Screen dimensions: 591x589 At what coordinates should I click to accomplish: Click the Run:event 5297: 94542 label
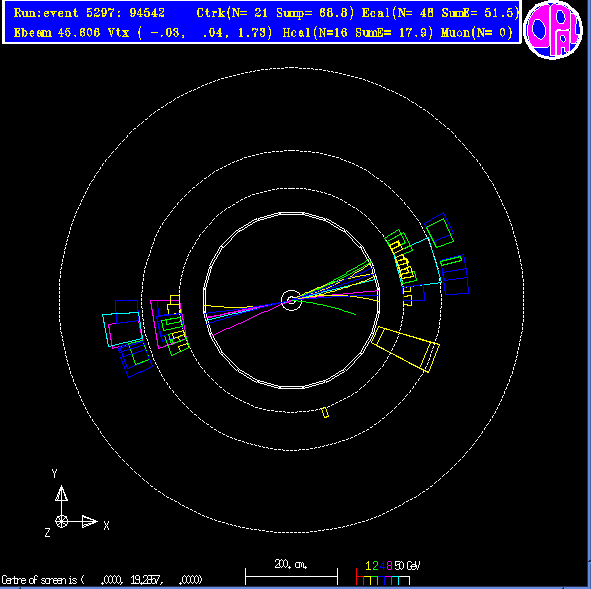(x=89, y=13)
